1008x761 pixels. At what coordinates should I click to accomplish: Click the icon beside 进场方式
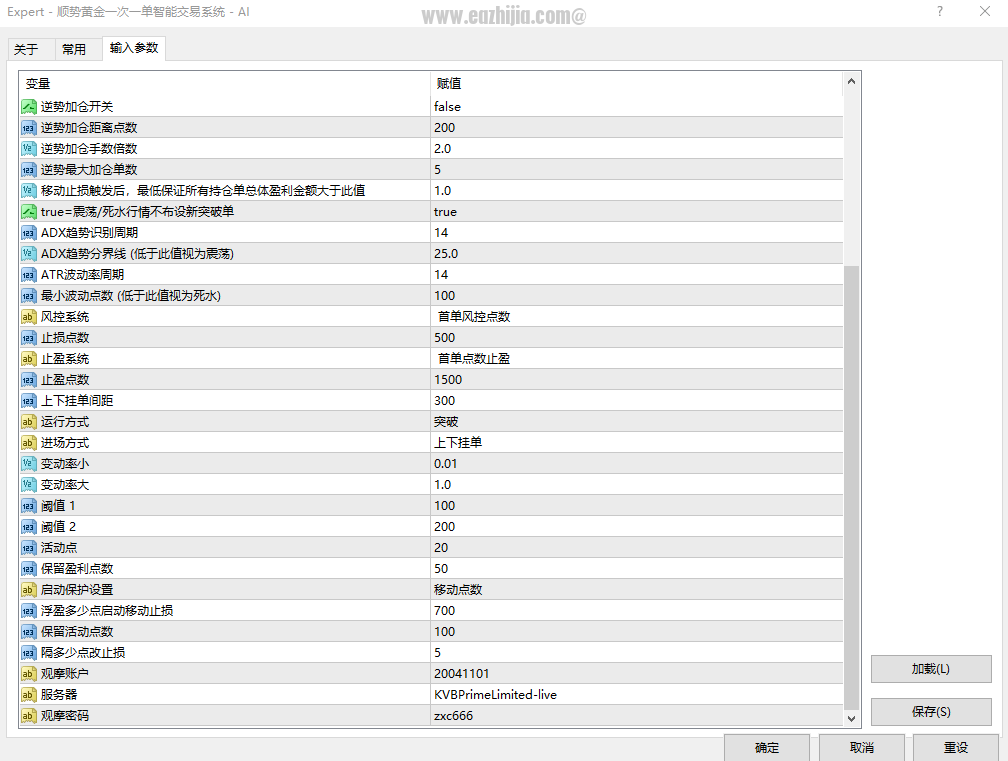click(x=28, y=443)
